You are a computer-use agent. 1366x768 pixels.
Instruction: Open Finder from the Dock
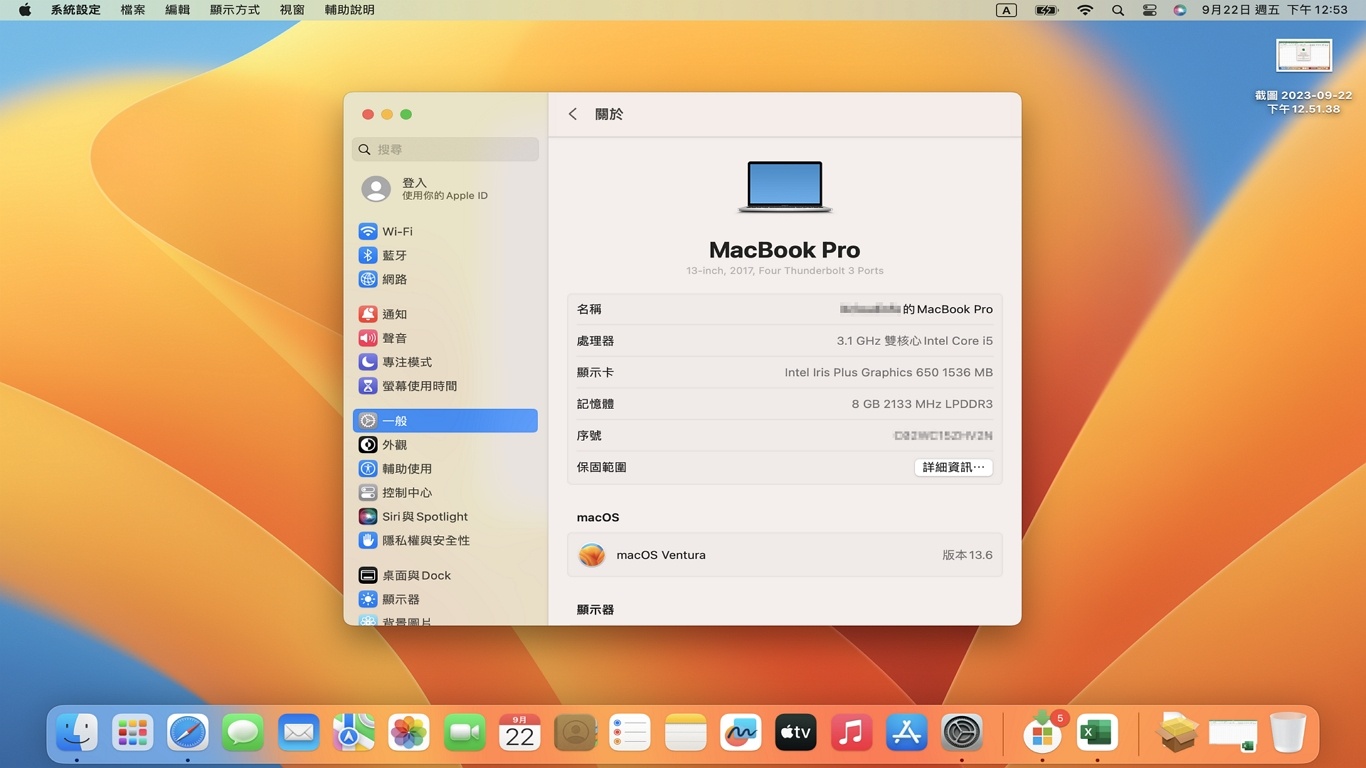pyautogui.click(x=77, y=733)
